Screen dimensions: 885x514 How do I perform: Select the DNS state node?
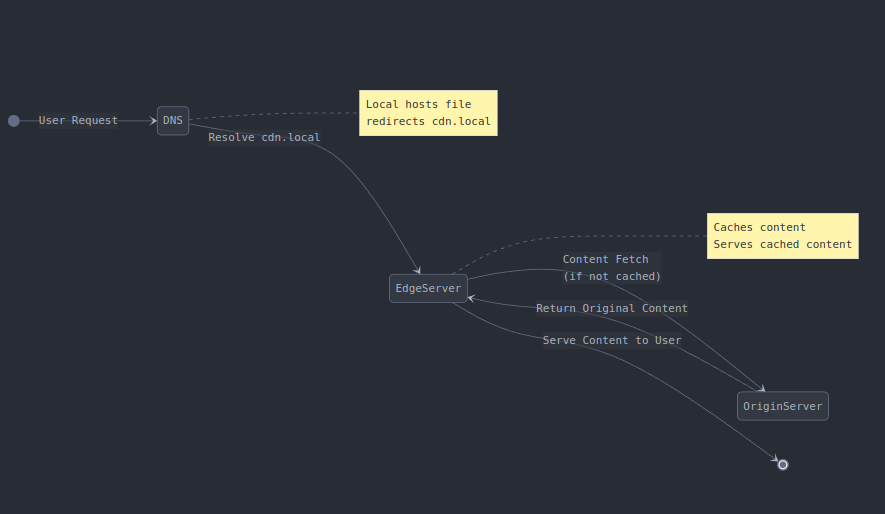173,121
